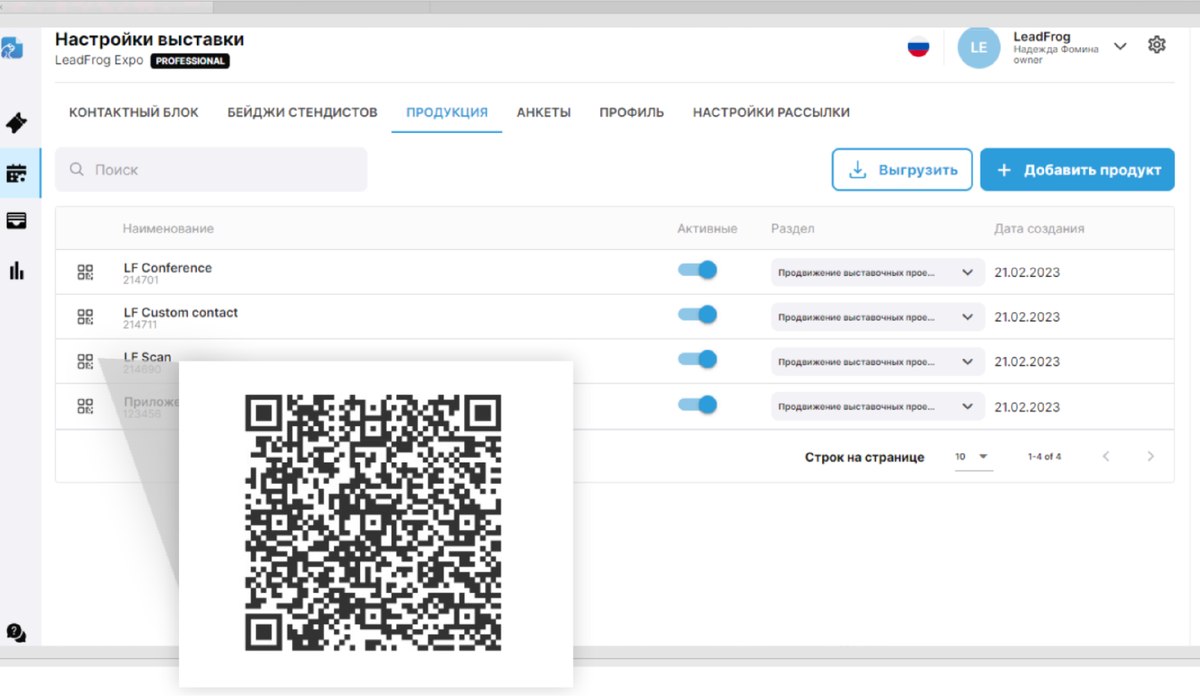Toggle active switch for LF Conference

[x=698, y=270]
